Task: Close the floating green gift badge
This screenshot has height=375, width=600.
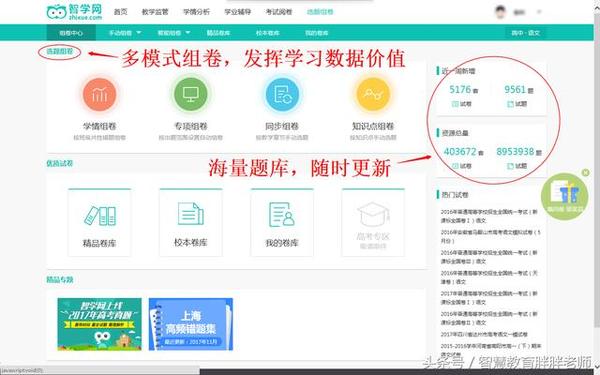Action: [585, 173]
